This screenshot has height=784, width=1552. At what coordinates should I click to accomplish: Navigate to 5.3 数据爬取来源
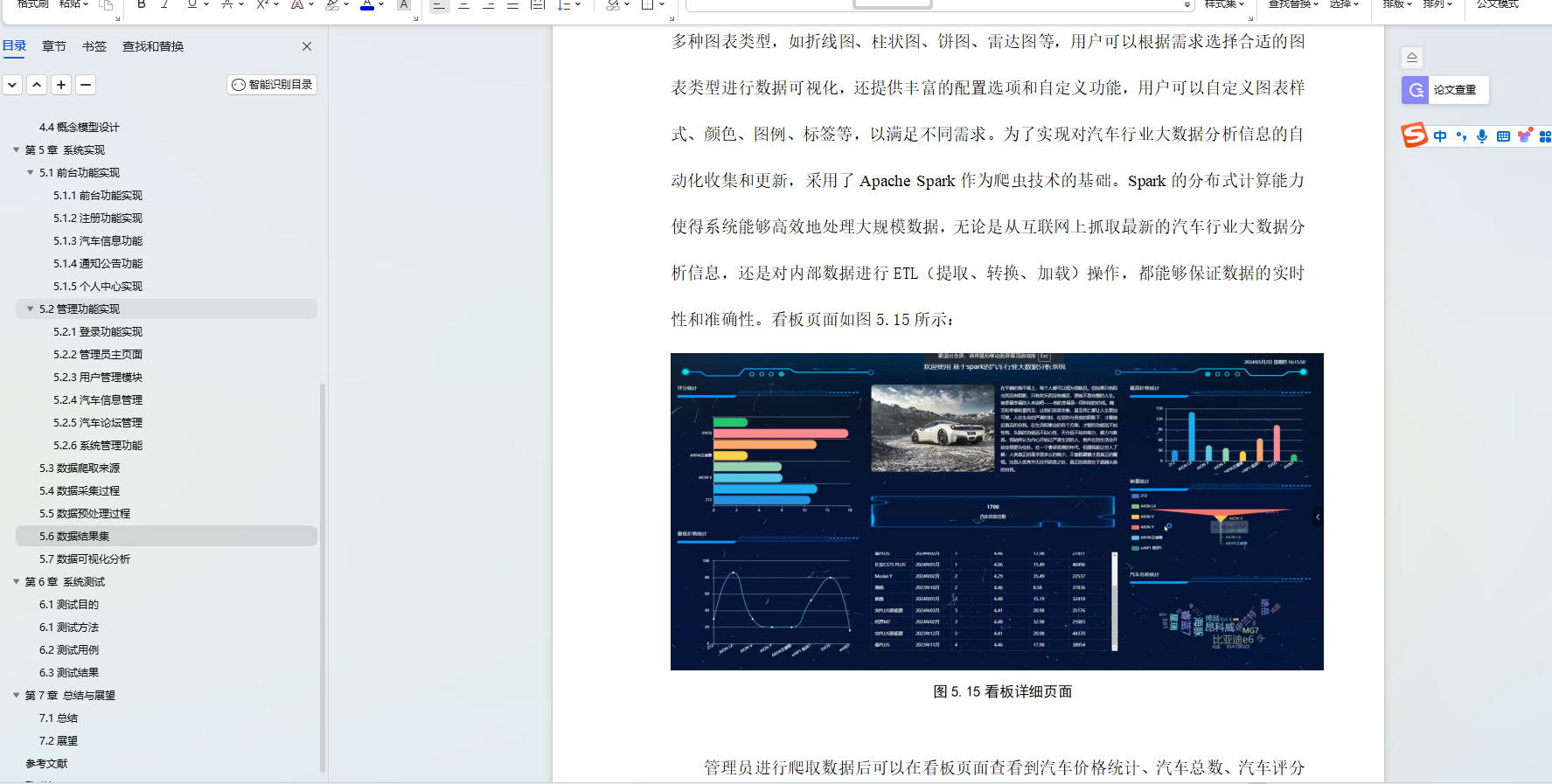pos(80,468)
